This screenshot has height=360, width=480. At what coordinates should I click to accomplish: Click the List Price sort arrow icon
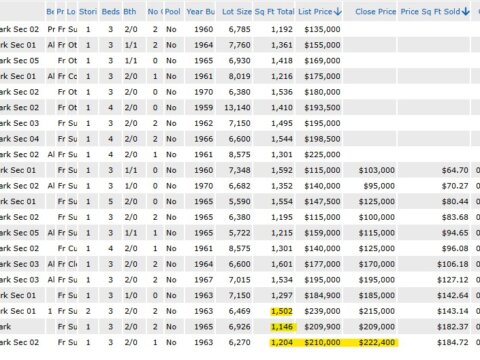pos(338,12)
